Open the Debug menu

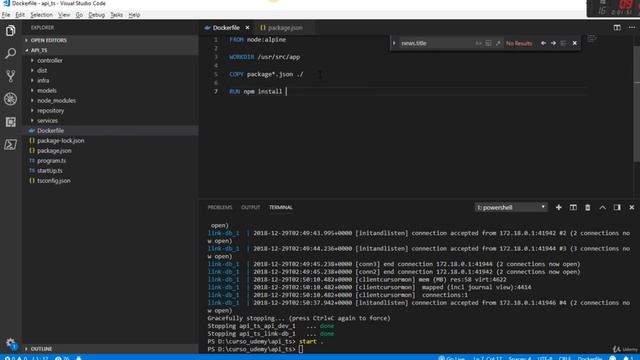click(x=96, y=15)
